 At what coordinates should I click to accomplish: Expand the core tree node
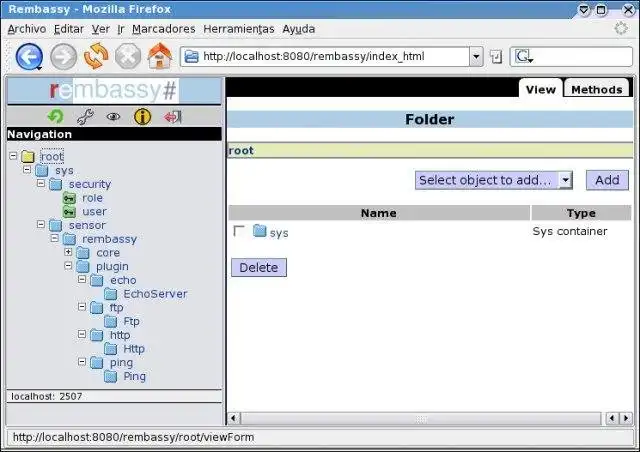[x=68, y=252]
